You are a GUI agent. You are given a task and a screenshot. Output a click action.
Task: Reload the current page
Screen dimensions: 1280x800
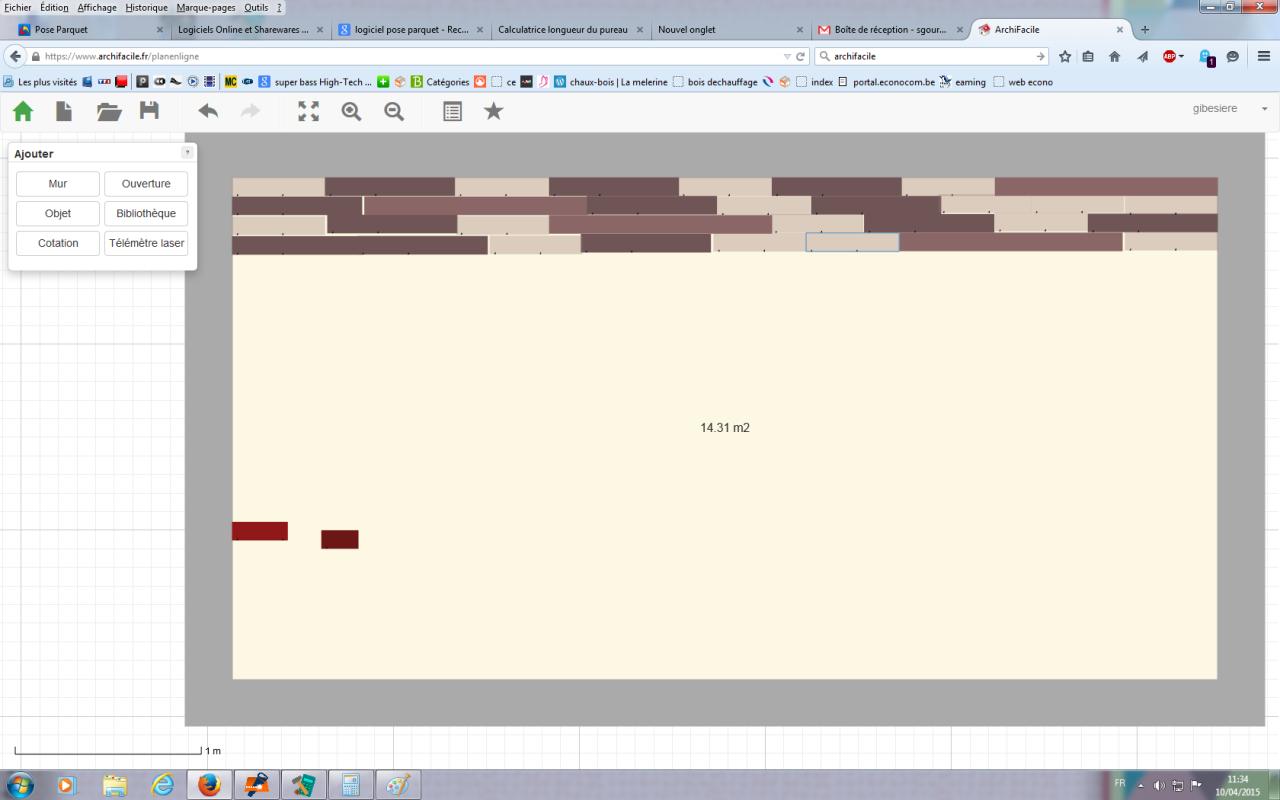(801, 57)
